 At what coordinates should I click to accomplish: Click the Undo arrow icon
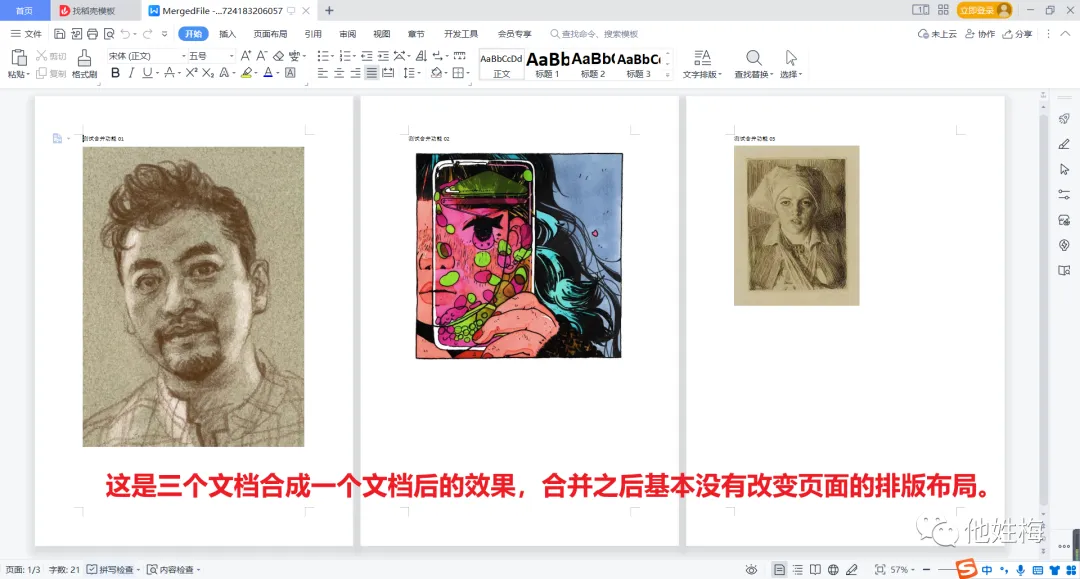click(125, 34)
